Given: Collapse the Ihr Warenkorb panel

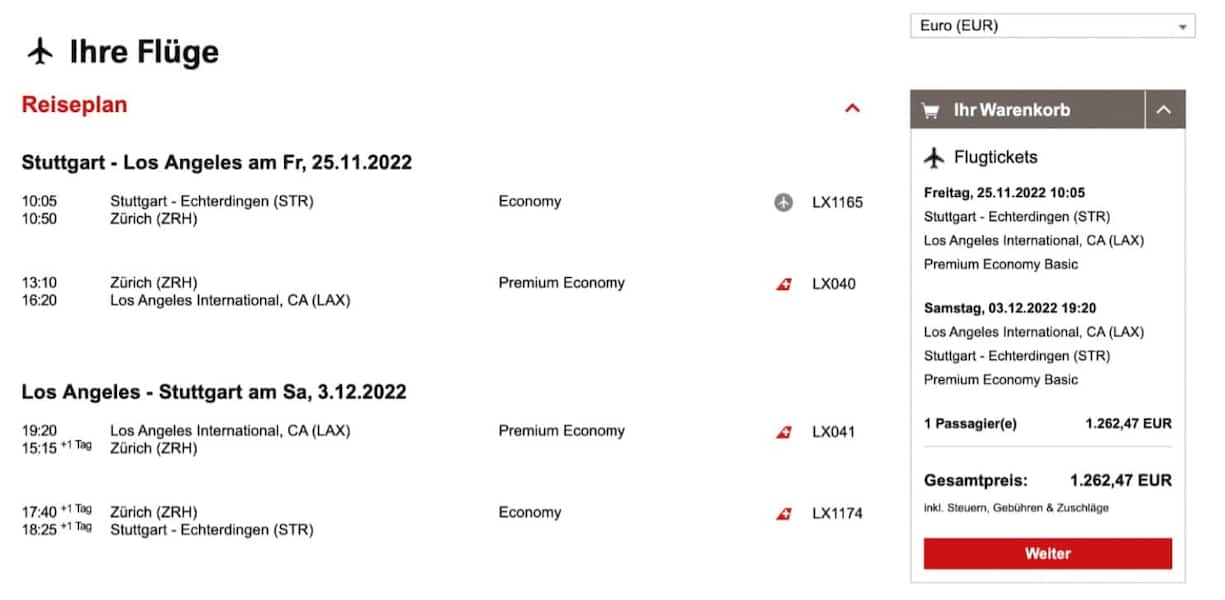Looking at the screenshot, I should click(1164, 110).
